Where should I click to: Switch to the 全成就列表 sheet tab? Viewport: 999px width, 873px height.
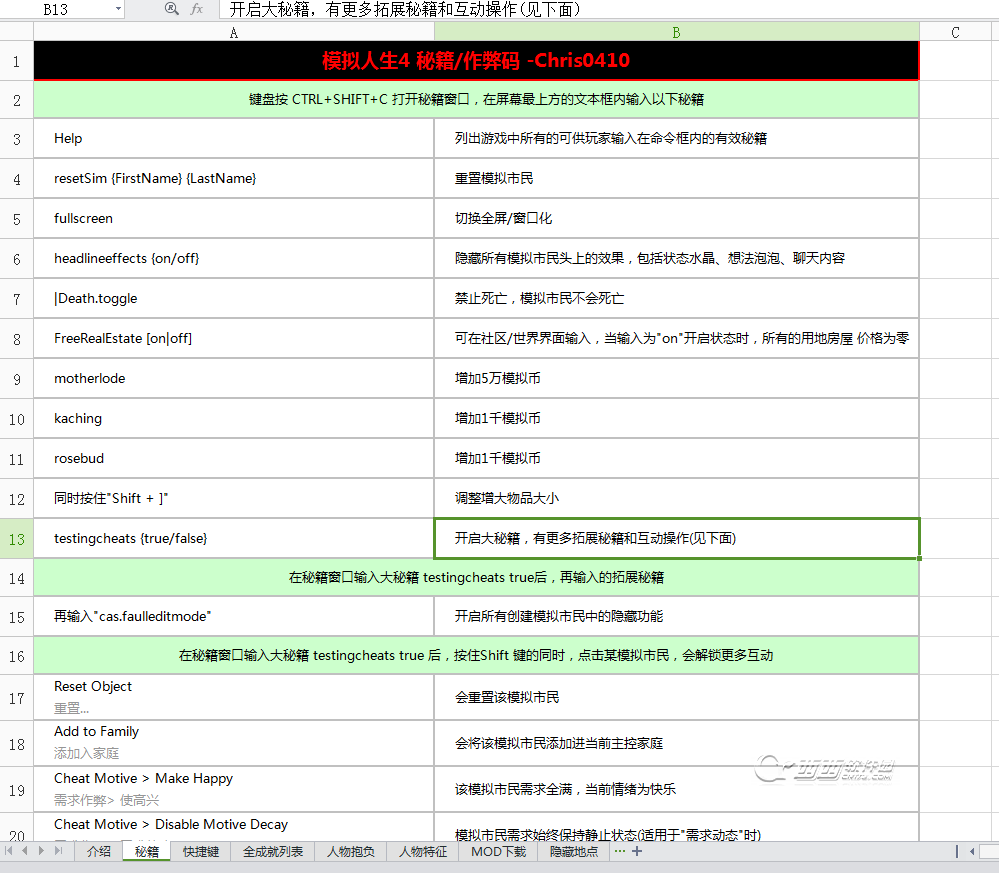tap(273, 851)
